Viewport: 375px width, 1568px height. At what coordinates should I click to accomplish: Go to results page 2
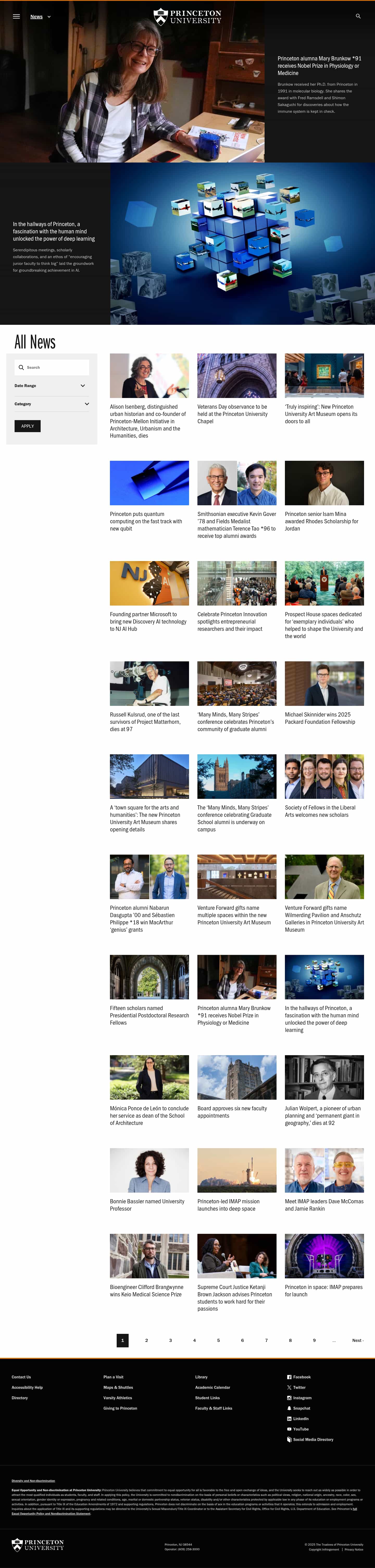tap(146, 1340)
